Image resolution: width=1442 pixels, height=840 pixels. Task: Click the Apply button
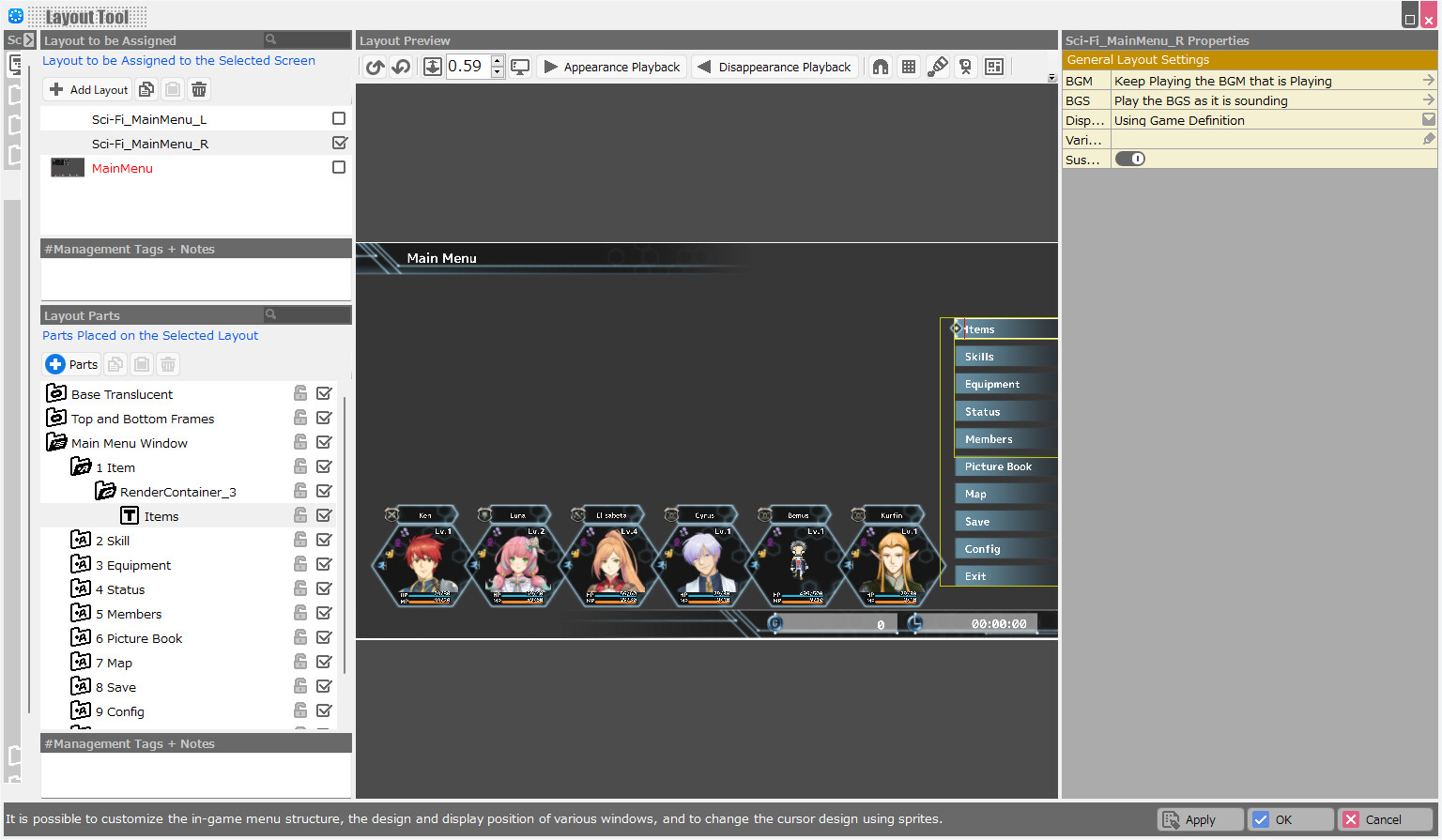click(x=1200, y=819)
